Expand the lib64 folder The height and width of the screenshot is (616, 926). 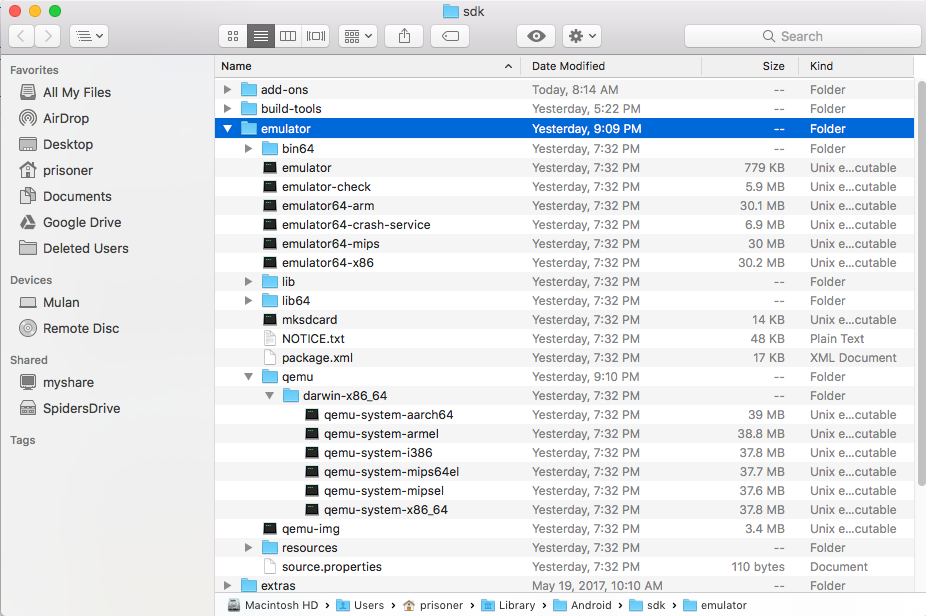[x=249, y=301]
